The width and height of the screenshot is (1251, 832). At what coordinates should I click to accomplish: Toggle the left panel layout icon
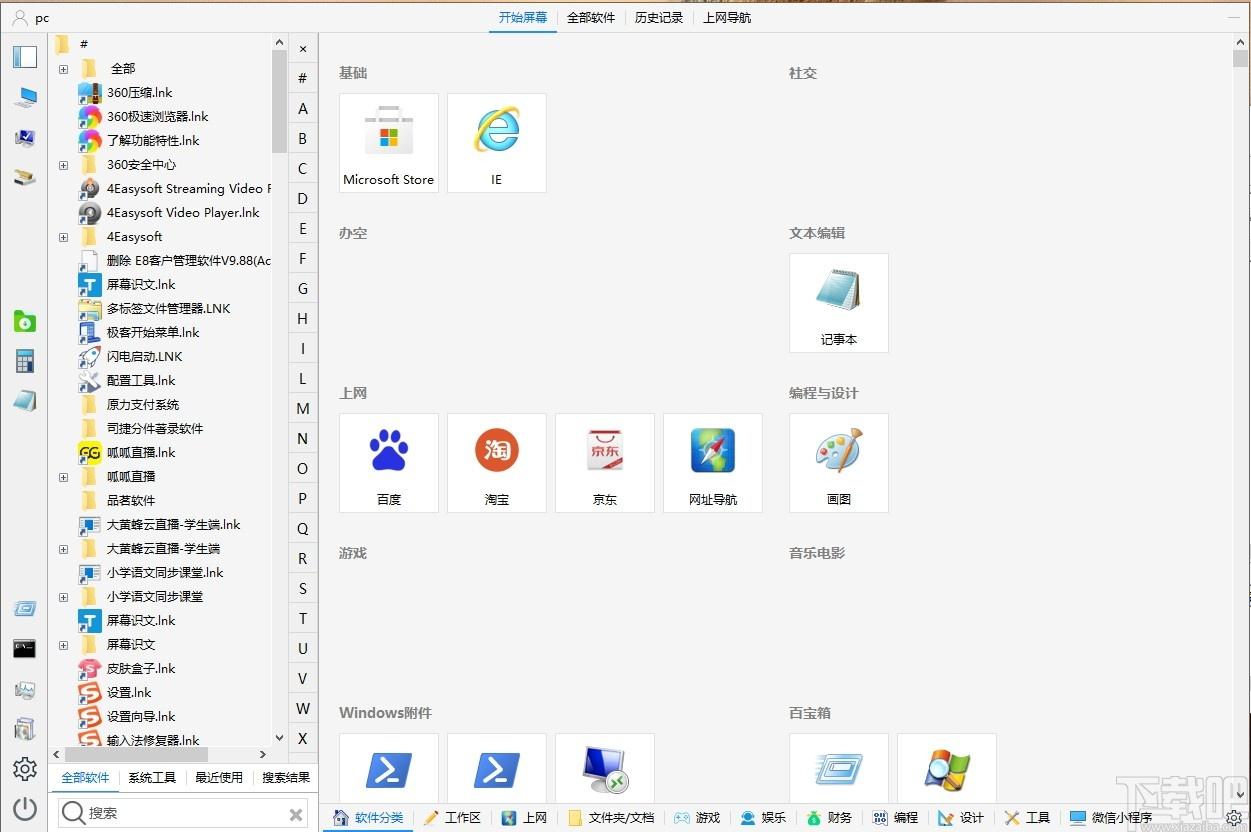click(x=25, y=56)
